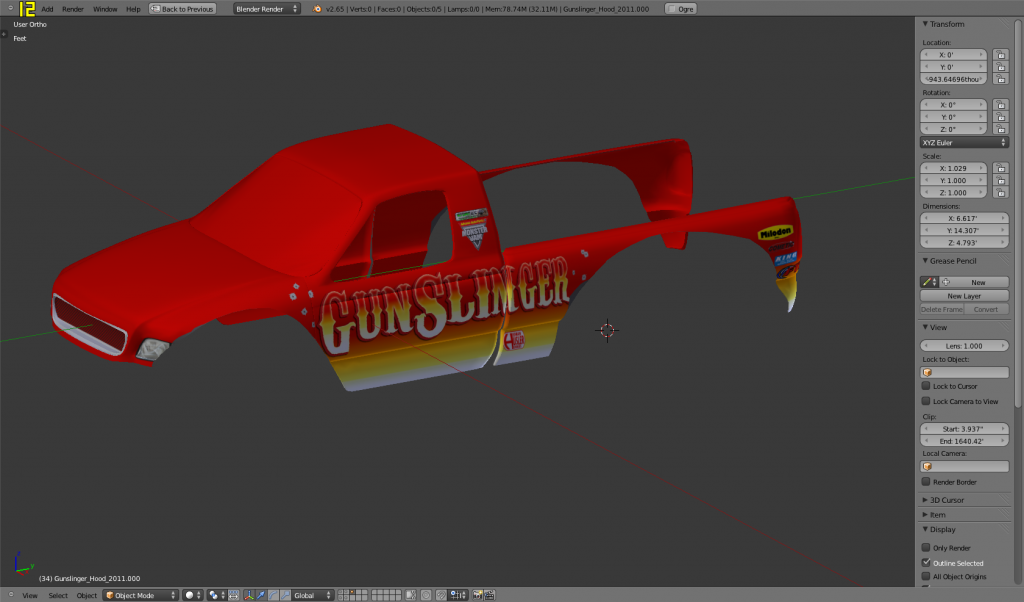Click the Clip End 1640.42 field
This screenshot has height=602, width=1024.
(x=964, y=441)
